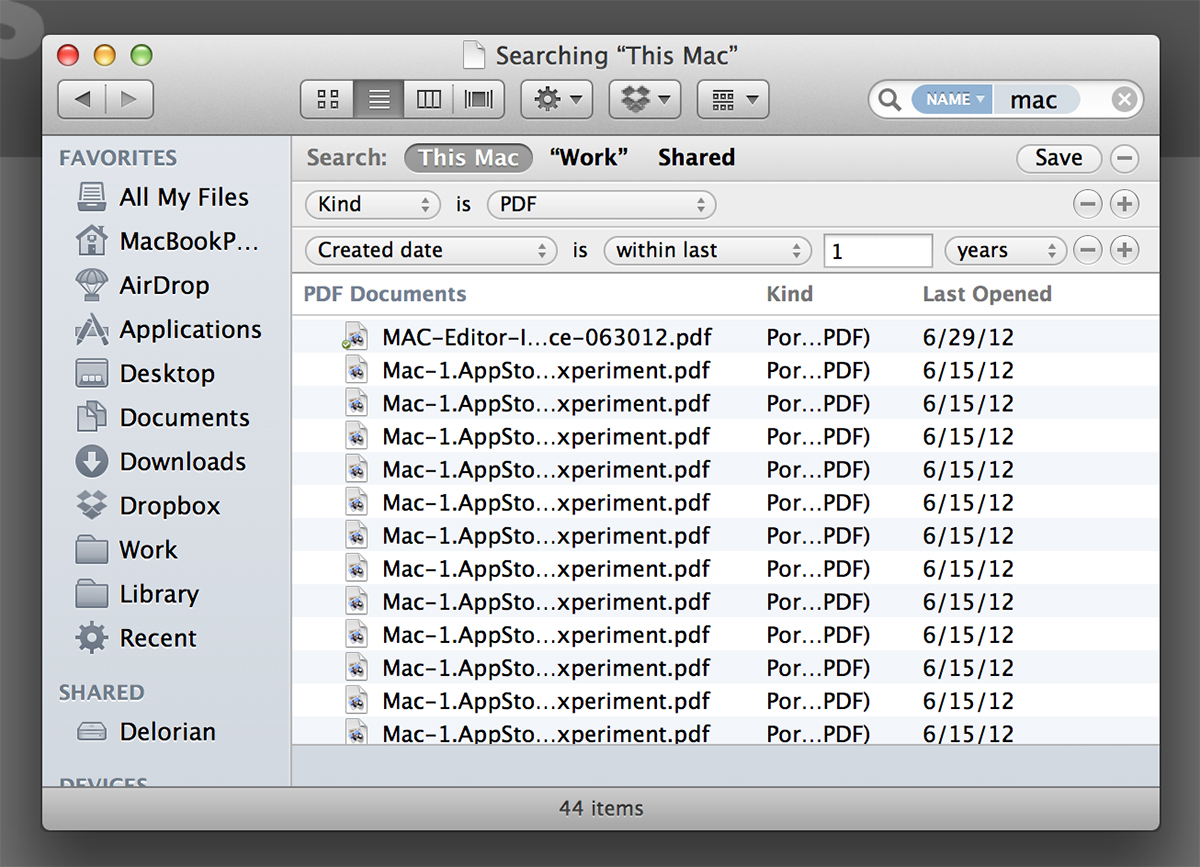This screenshot has height=867, width=1200.
Task: Click the magnifying glass search icon
Action: click(x=888, y=100)
